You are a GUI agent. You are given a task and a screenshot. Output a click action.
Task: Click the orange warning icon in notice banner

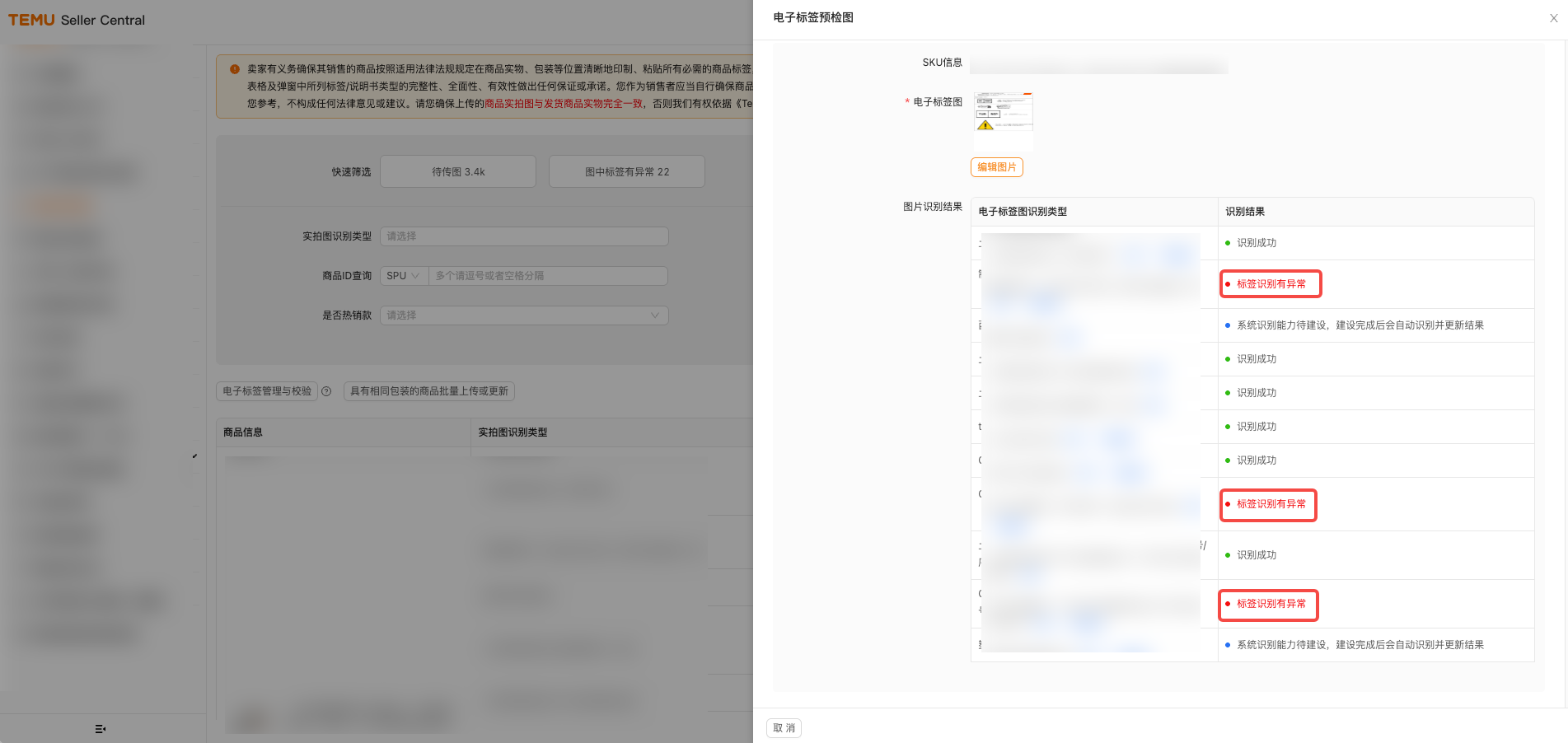tap(235, 70)
